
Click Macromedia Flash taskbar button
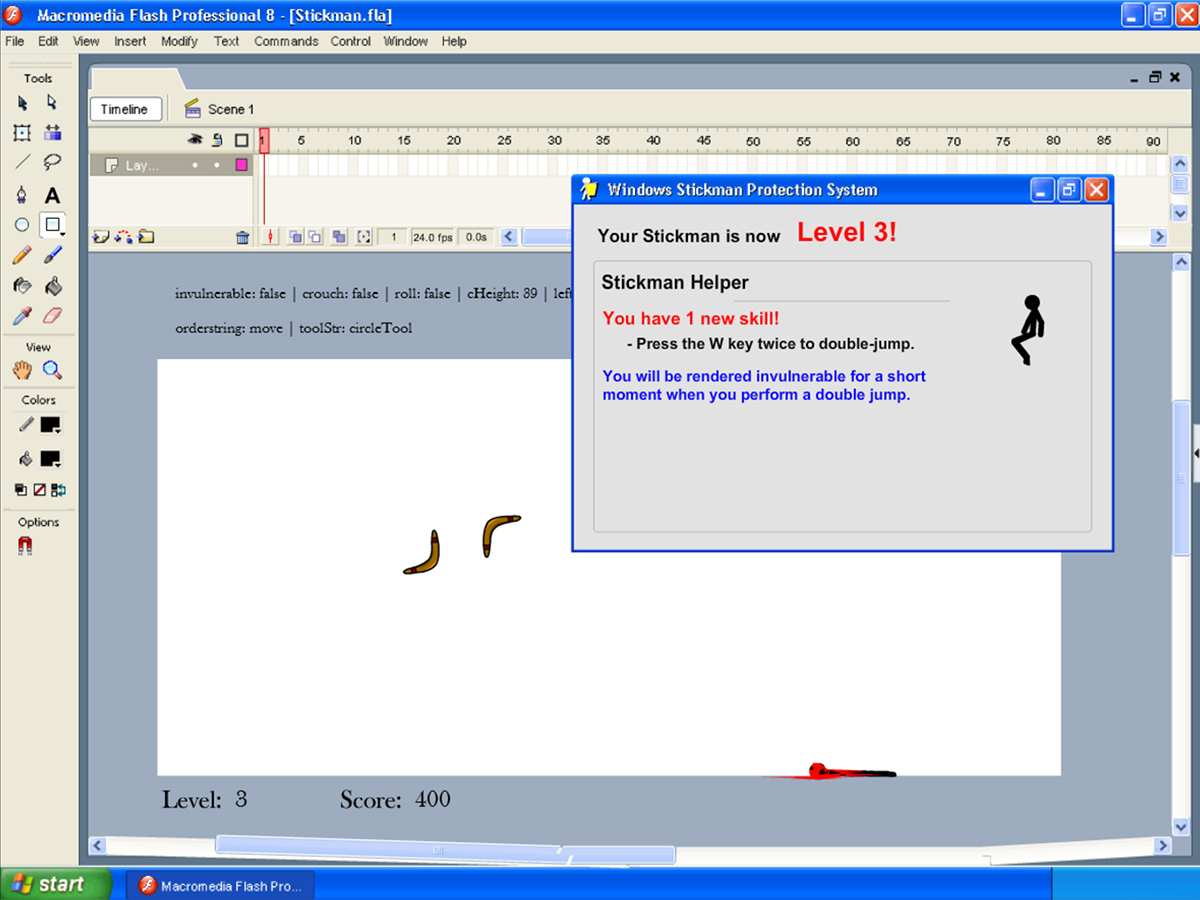(220, 885)
